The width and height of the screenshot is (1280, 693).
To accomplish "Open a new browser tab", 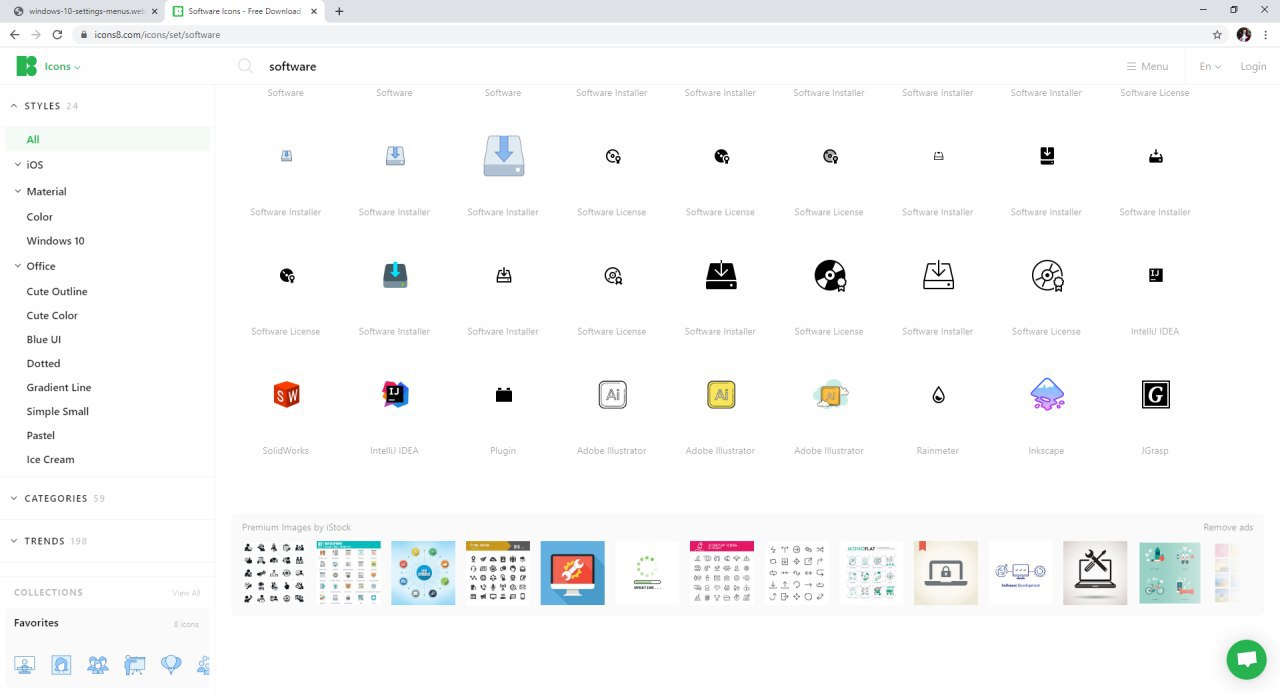I will coord(339,11).
